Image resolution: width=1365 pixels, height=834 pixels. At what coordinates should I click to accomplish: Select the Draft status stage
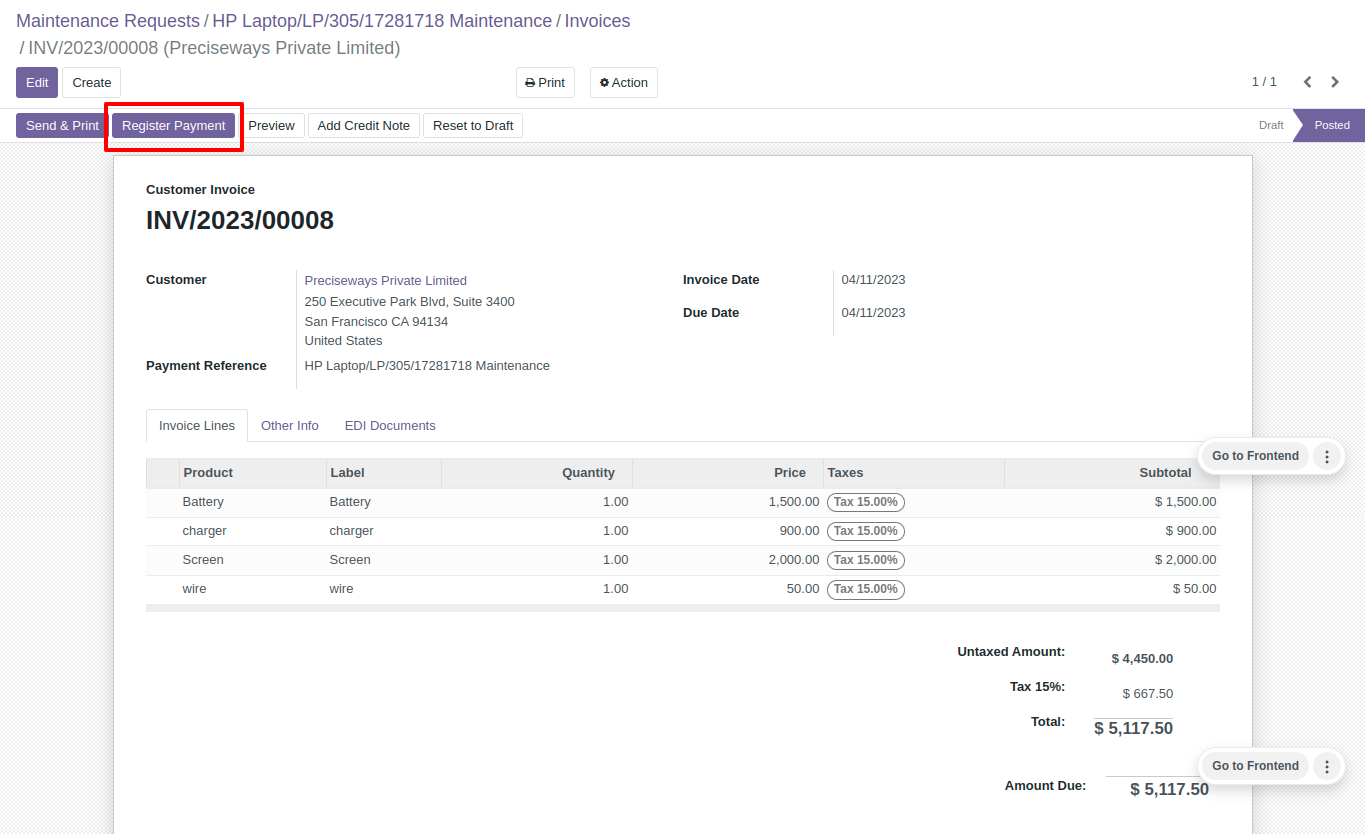pyautogui.click(x=1271, y=126)
